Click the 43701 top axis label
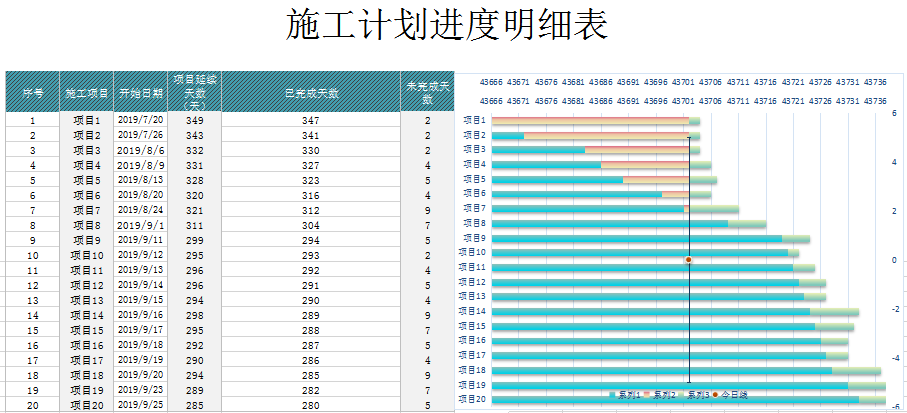 pos(683,82)
